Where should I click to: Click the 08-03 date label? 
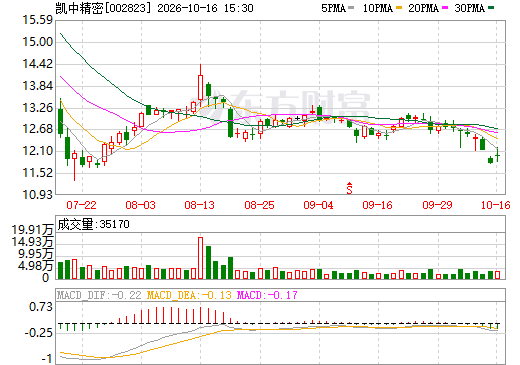[141, 205]
